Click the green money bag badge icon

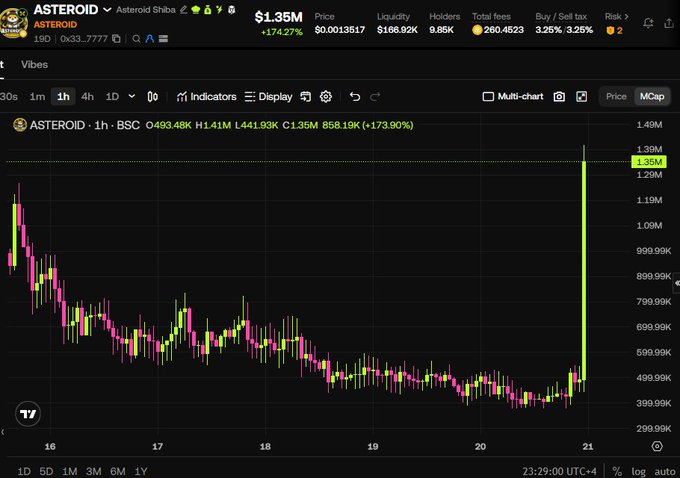click(x=208, y=10)
